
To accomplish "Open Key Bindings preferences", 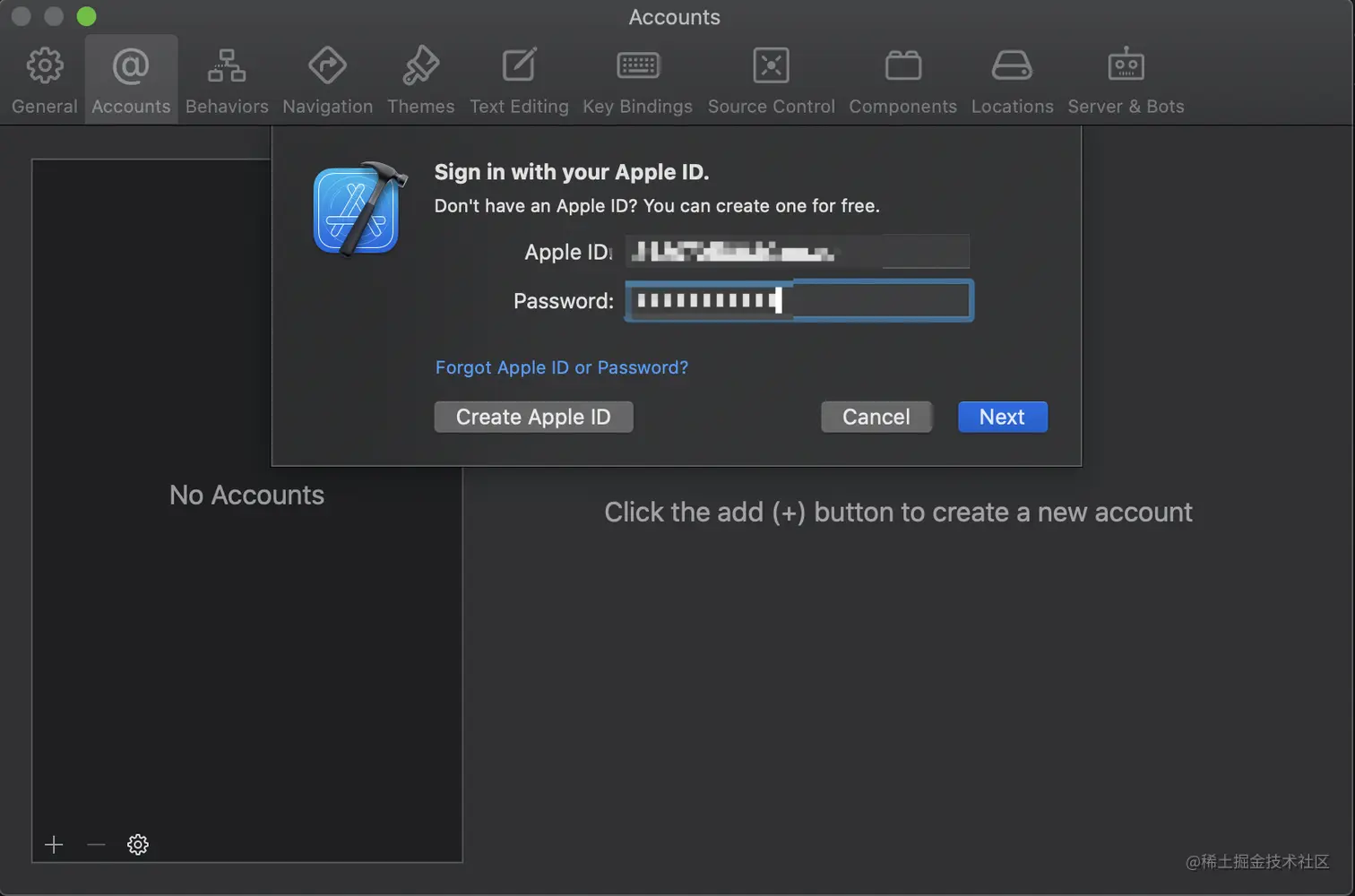I will (637, 82).
